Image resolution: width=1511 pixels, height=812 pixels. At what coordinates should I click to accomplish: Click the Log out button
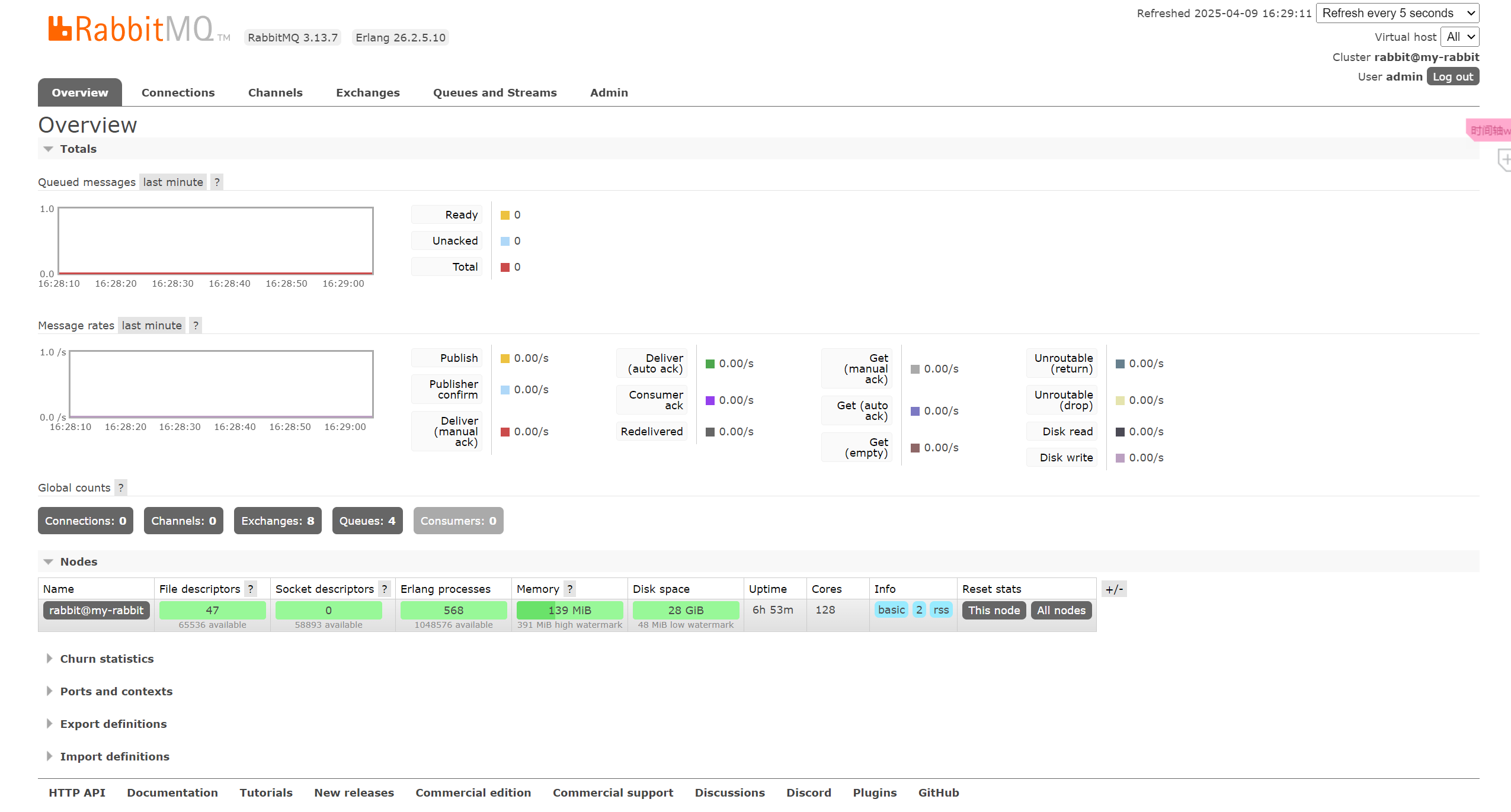(x=1452, y=77)
